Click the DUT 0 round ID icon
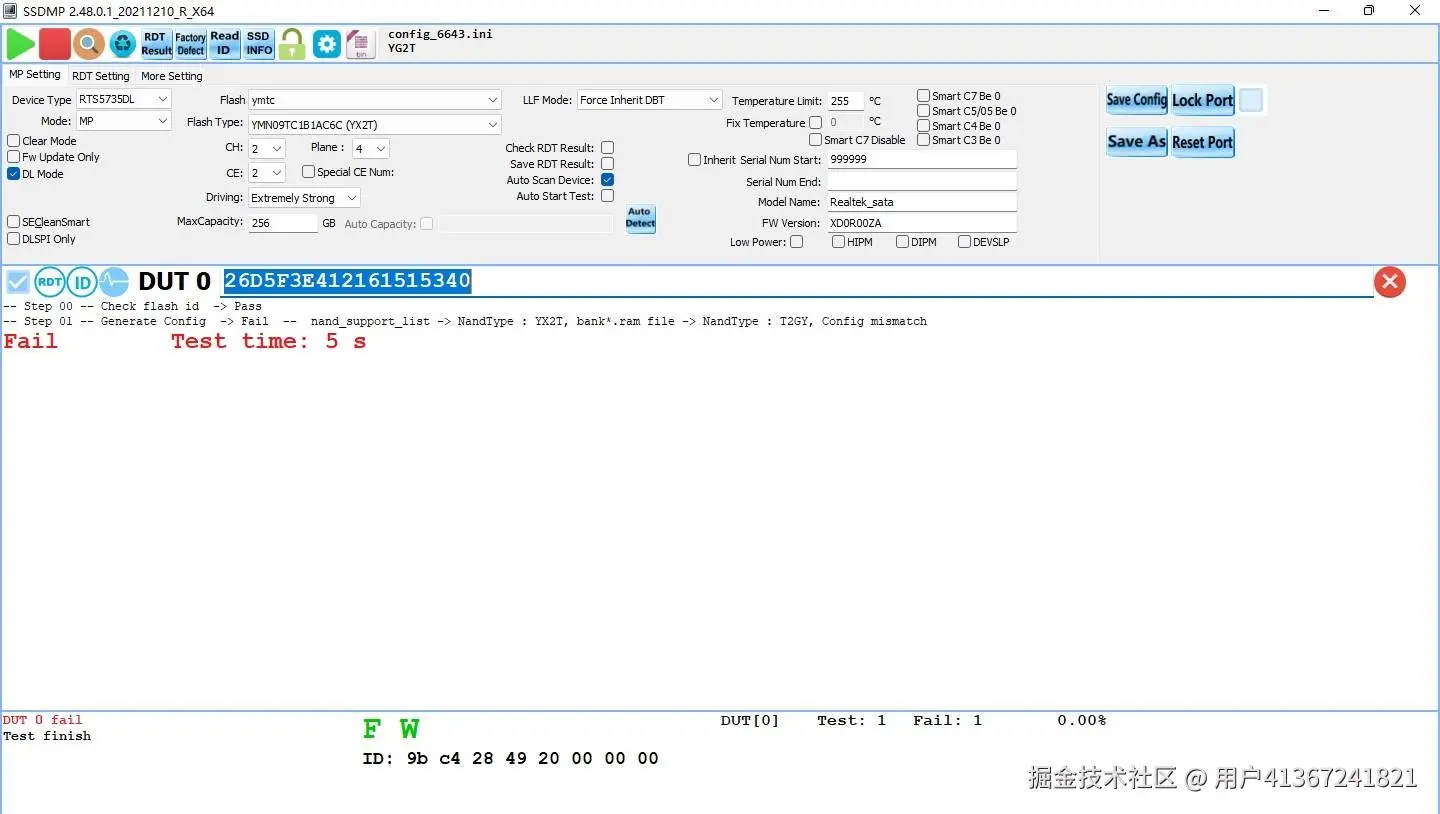The height and width of the screenshot is (814, 1440). (x=82, y=282)
